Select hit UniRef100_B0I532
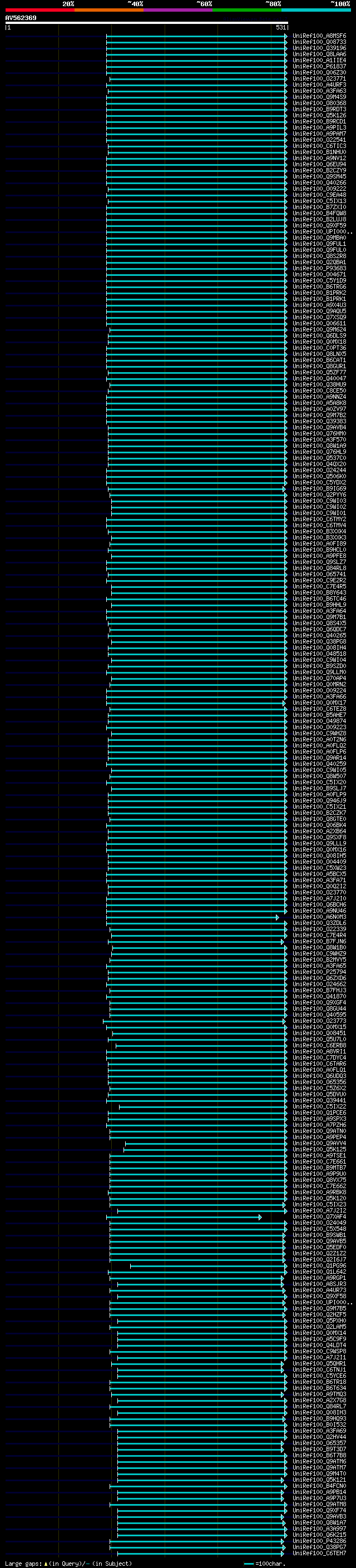The height and width of the screenshot is (1568, 356). point(319,1424)
